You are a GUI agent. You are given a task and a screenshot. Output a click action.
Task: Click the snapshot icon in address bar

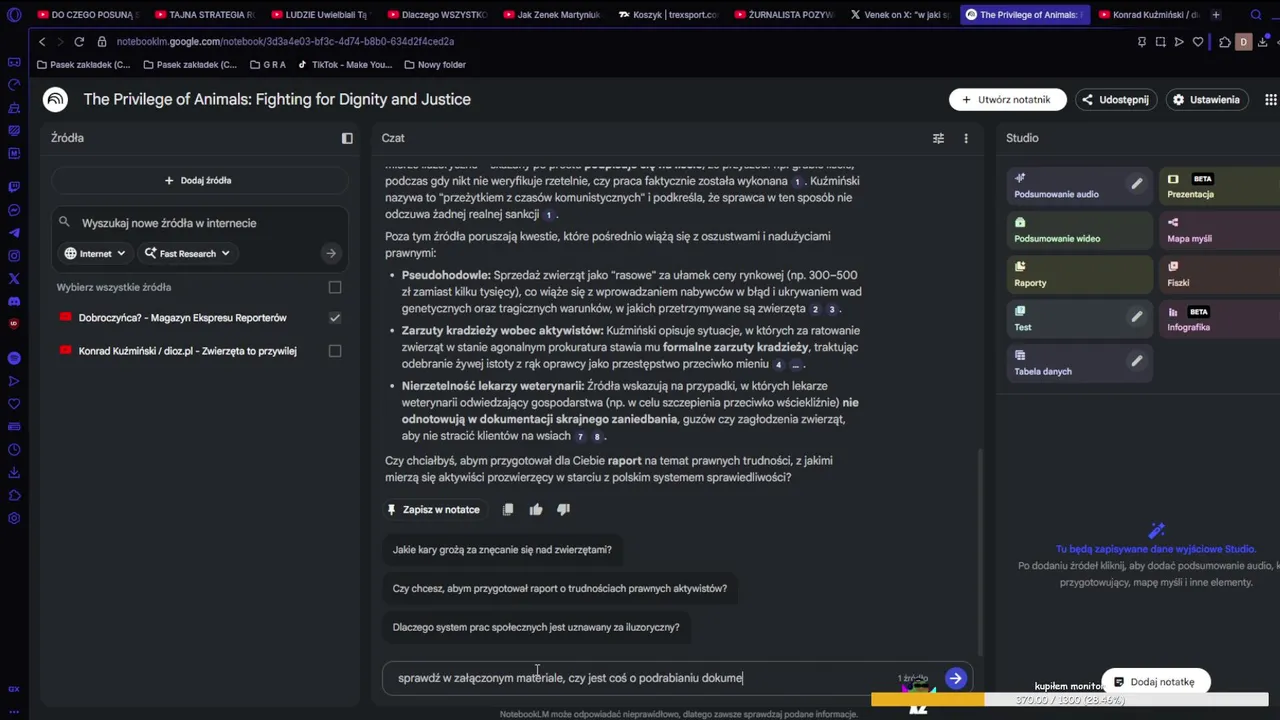point(1160,42)
